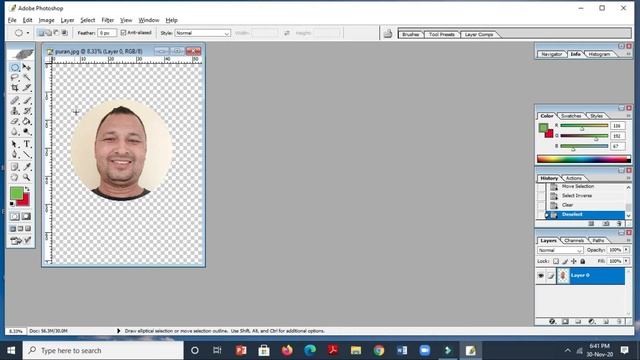Open the Layers panel options menu
This screenshot has height=360, width=640.
[x=628, y=240]
